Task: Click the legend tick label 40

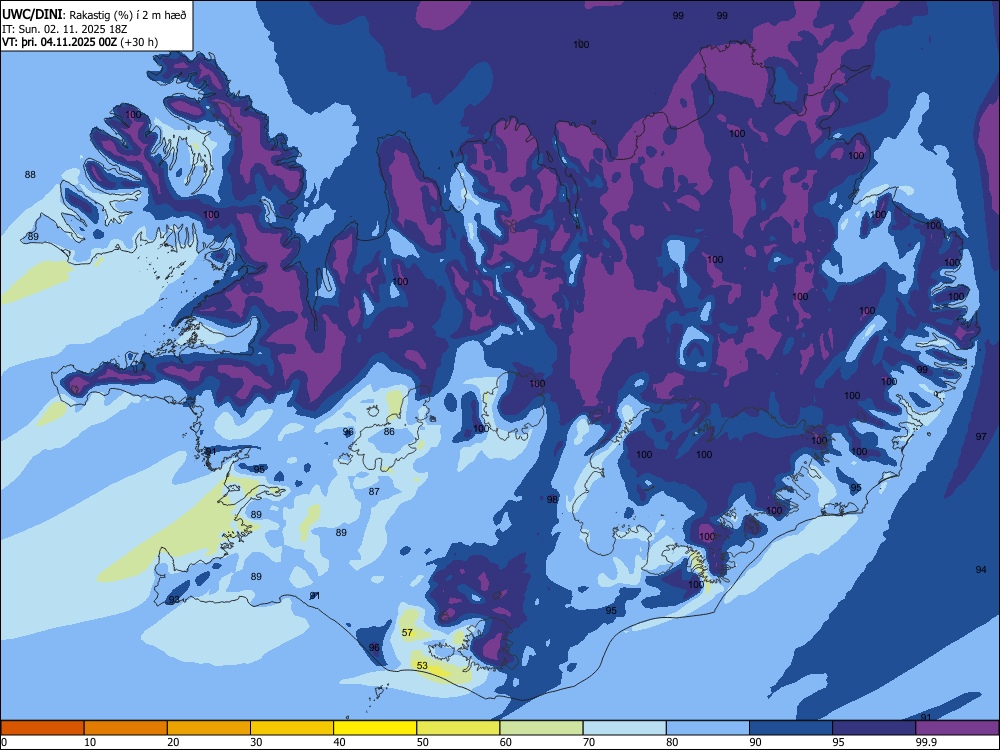Action: pyautogui.click(x=340, y=742)
